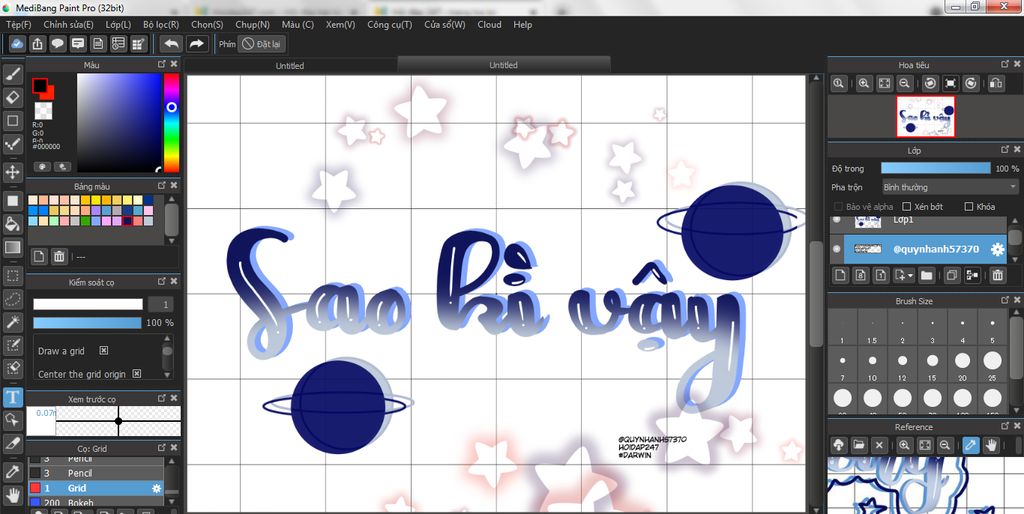
Task: Pop out the Bảng màu panel
Action: click(162, 185)
